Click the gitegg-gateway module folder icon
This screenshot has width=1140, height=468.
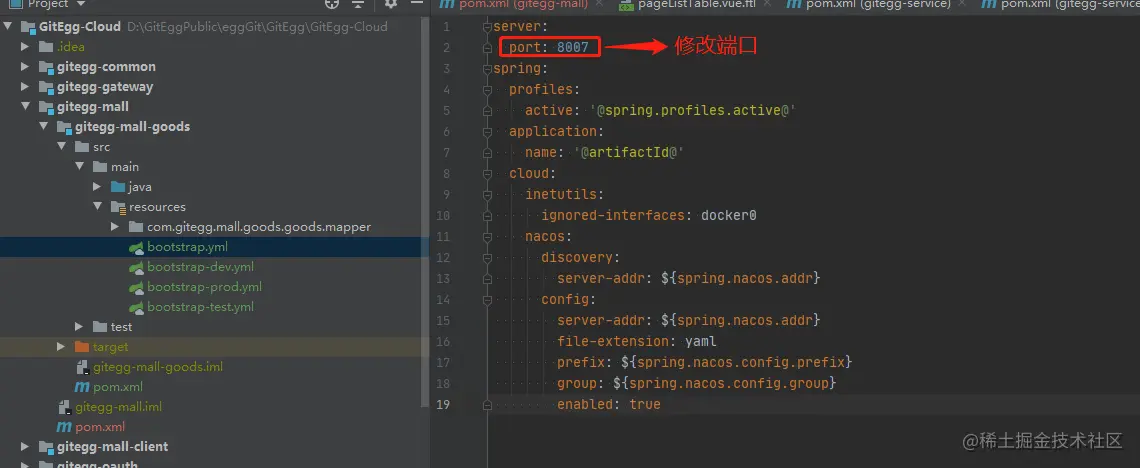[46, 87]
